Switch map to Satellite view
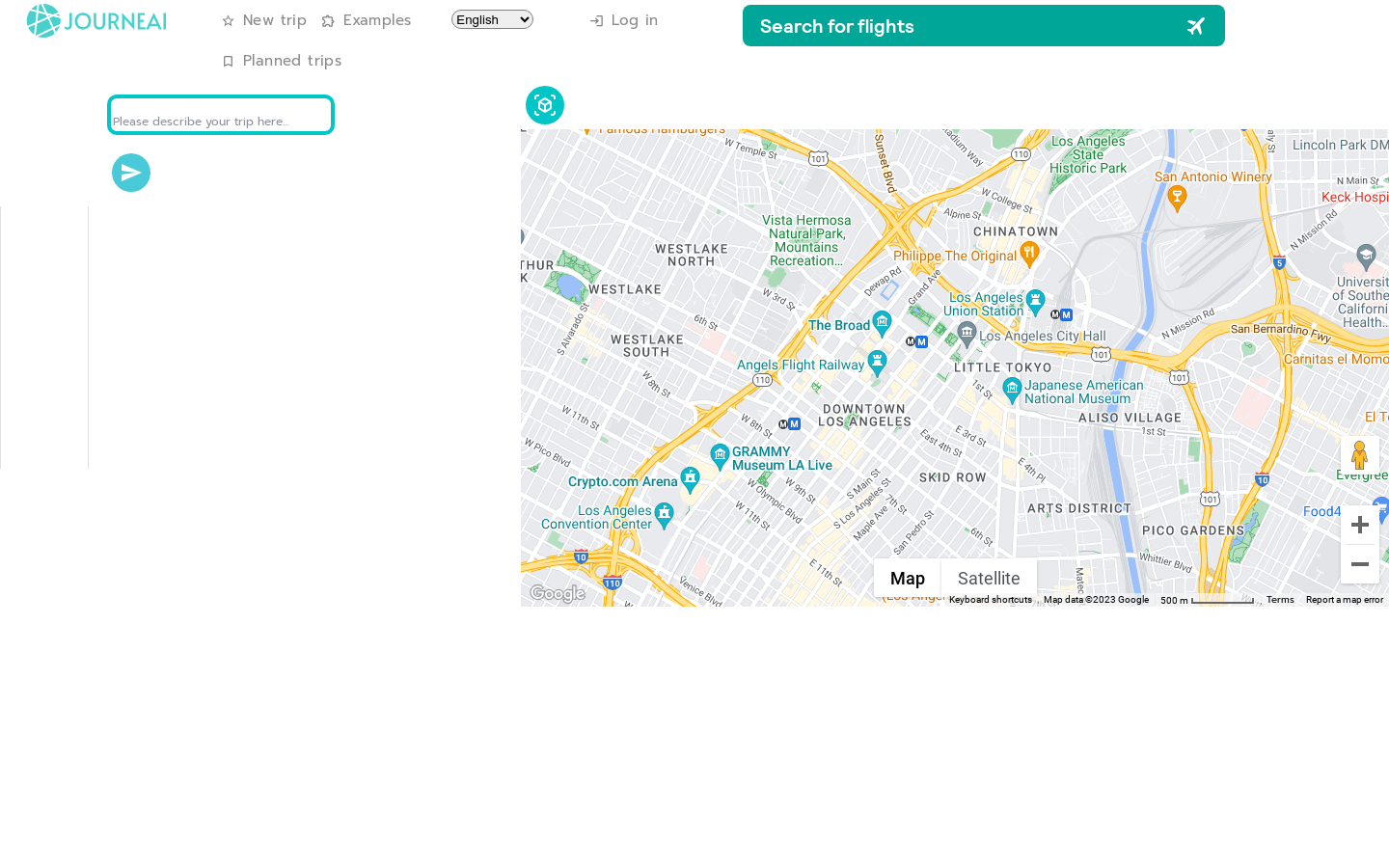Screen dimensions: 1389x868 (989, 579)
